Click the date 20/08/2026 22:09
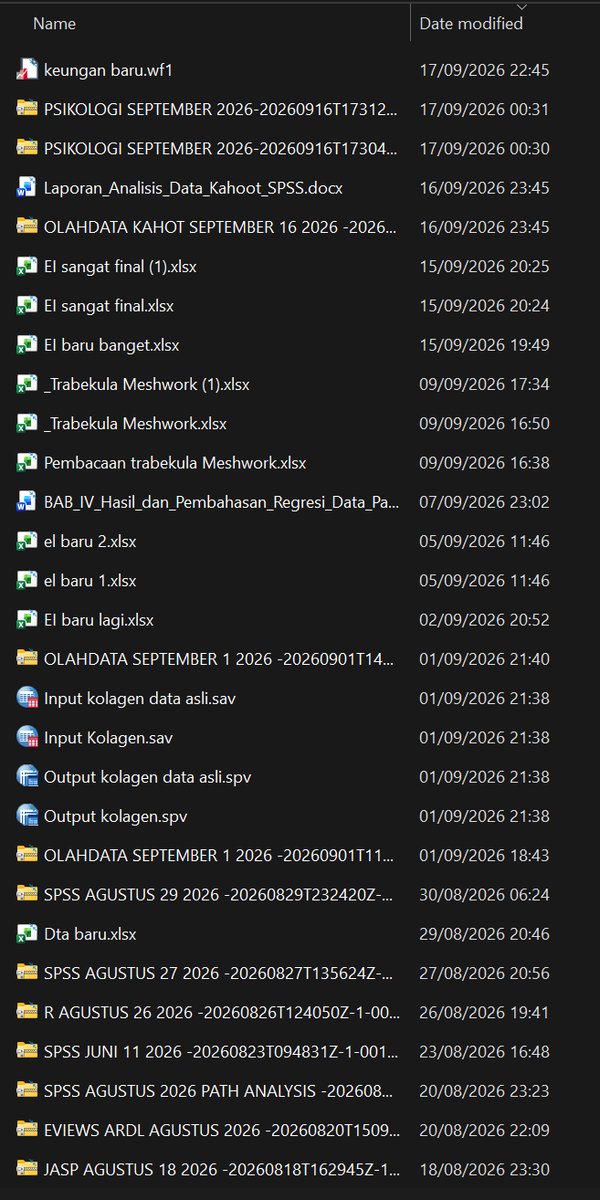600x1200 pixels. click(484, 1130)
